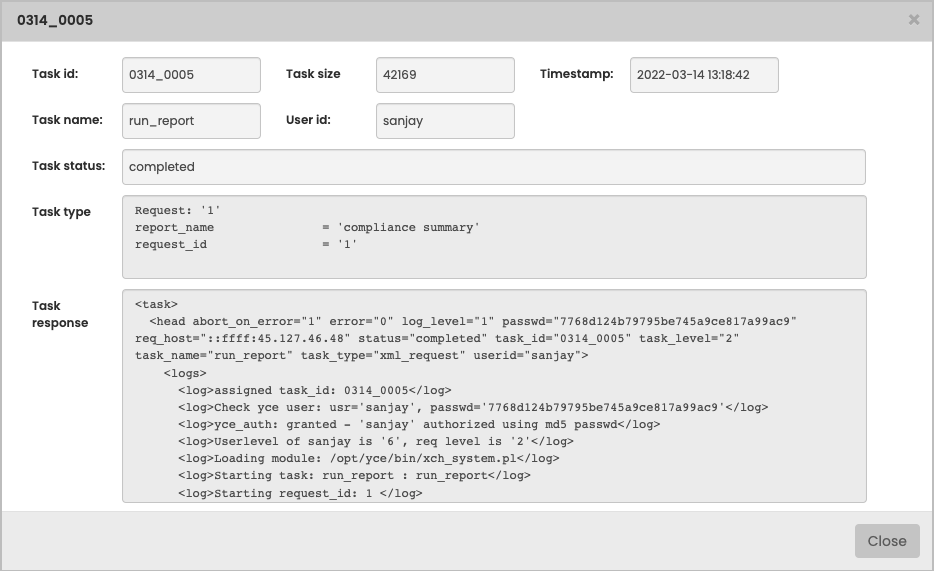Click the 'Task response' label
Viewport: 934px width, 571px height.
60,314
